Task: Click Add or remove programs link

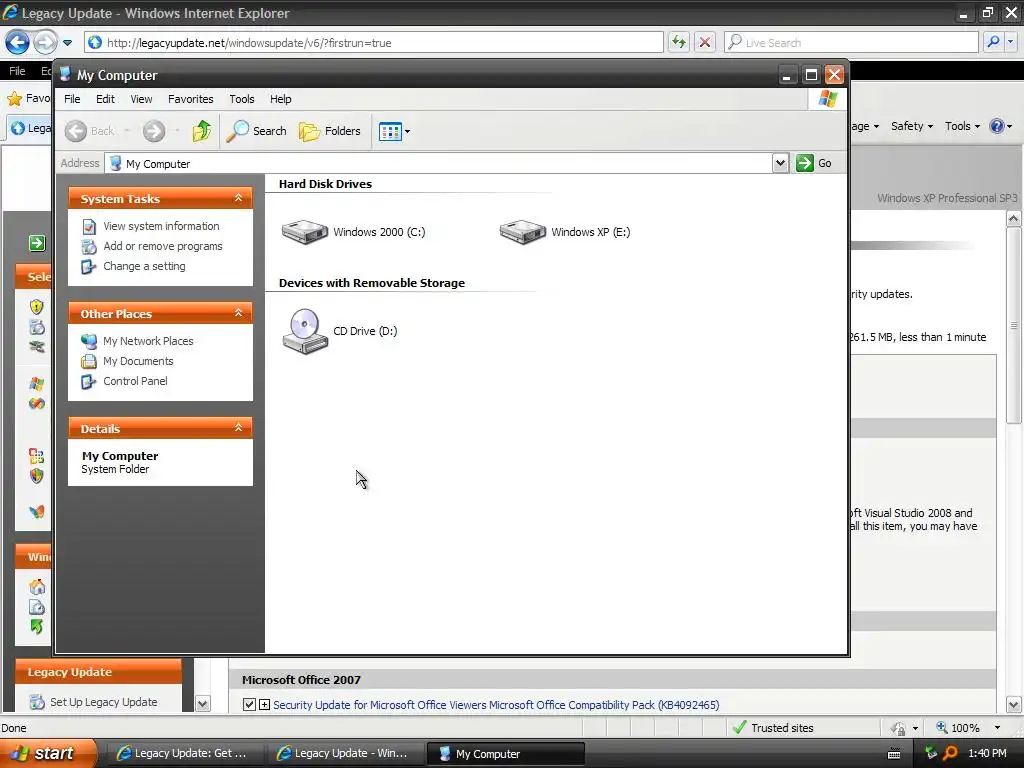Action: tap(163, 246)
